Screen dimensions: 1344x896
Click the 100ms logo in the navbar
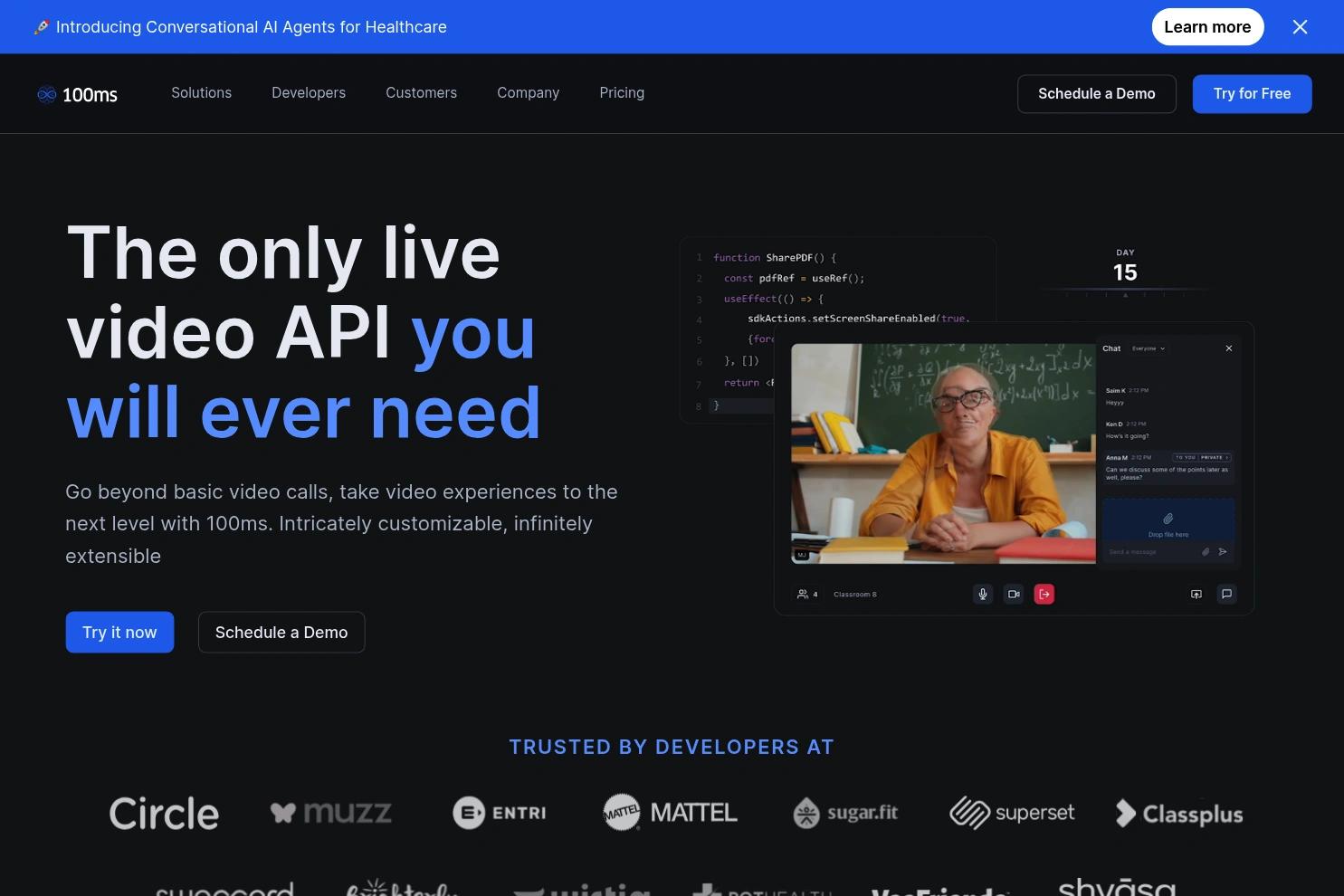[77, 94]
